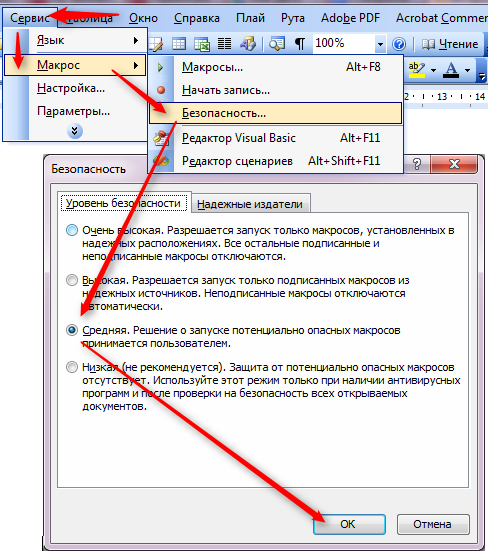Select the "Очень высокая" security radio button
The image size is (488, 554).
pyautogui.click(x=72, y=230)
